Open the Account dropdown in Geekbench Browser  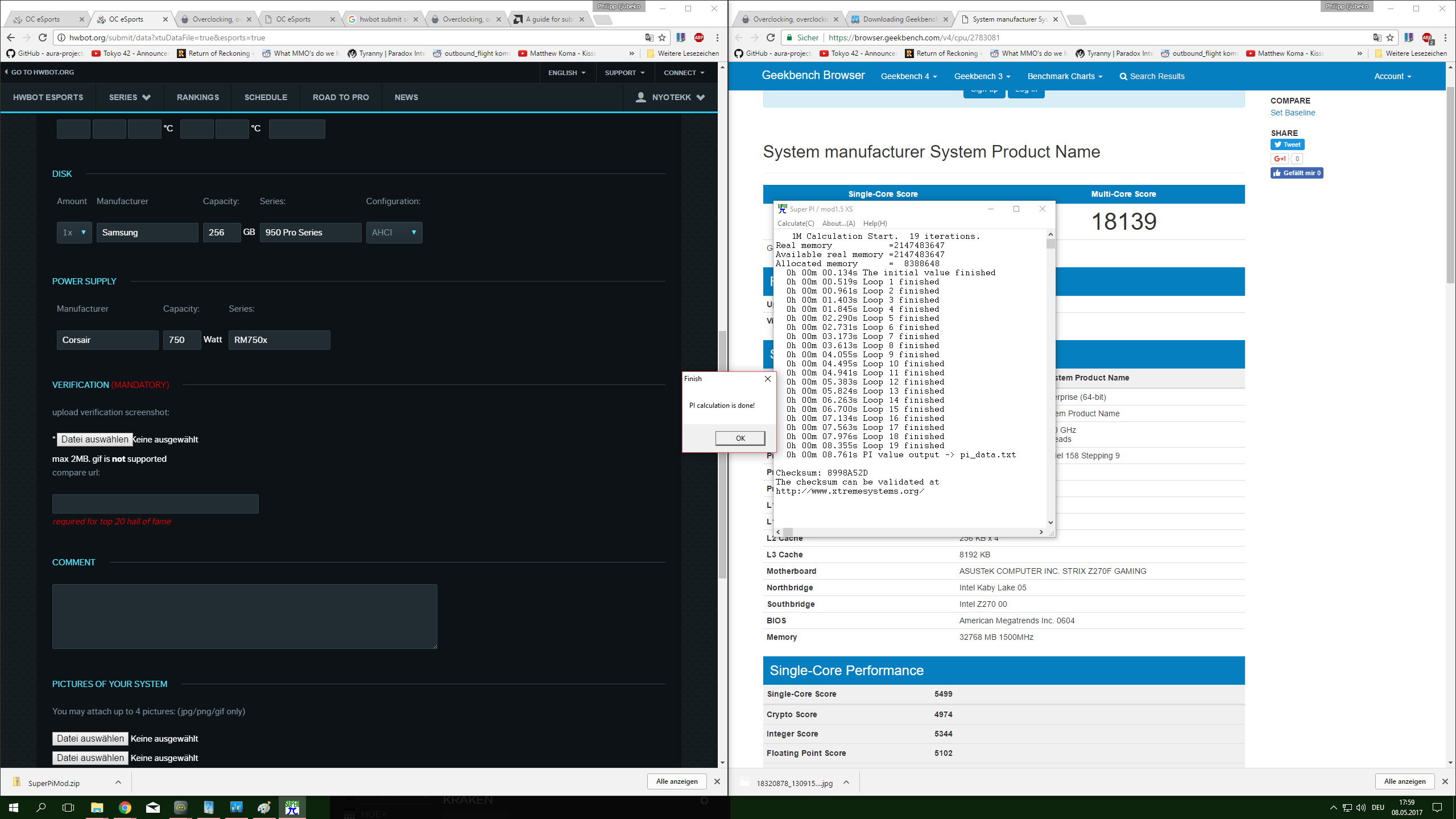[x=1393, y=76]
